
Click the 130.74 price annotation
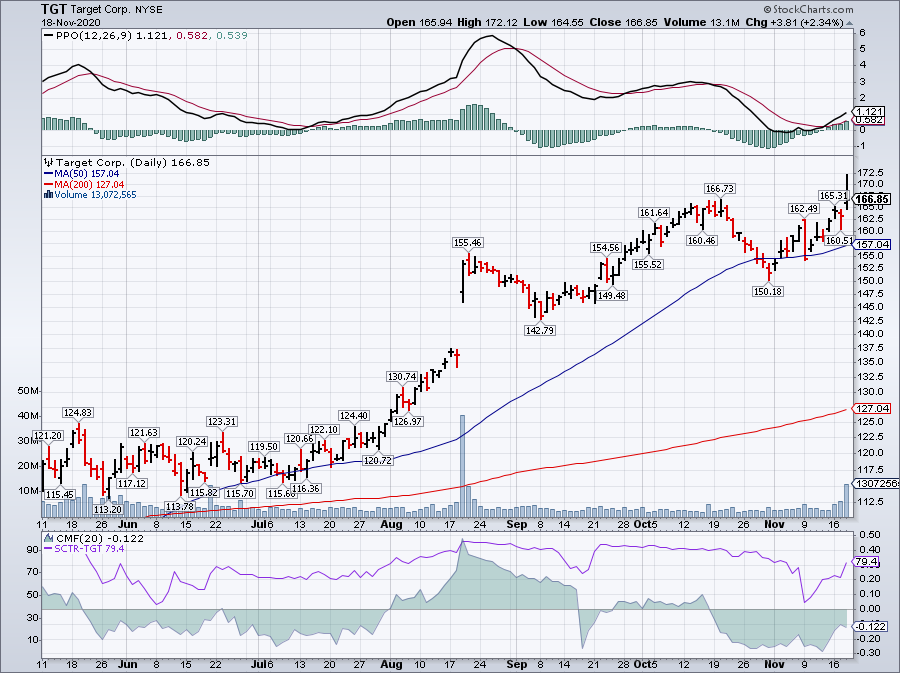[402, 377]
